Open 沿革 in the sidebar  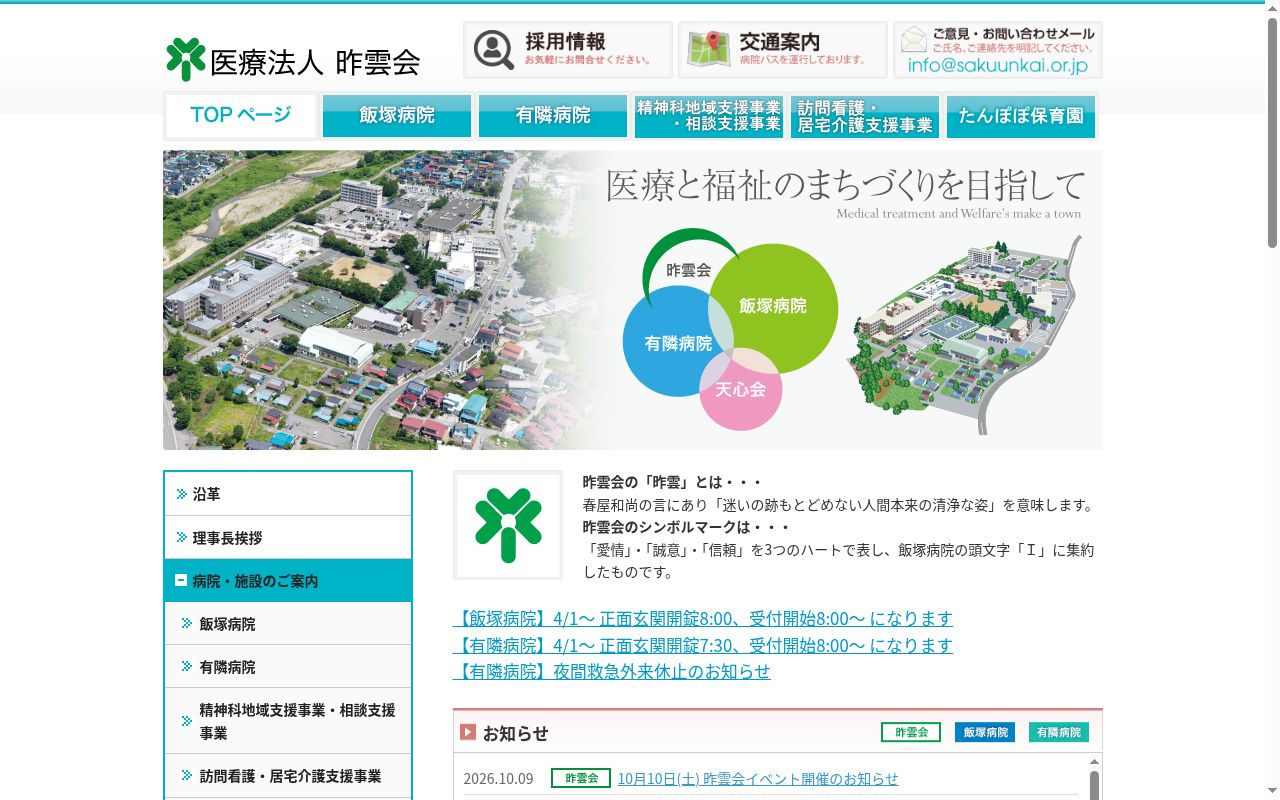(288, 494)
